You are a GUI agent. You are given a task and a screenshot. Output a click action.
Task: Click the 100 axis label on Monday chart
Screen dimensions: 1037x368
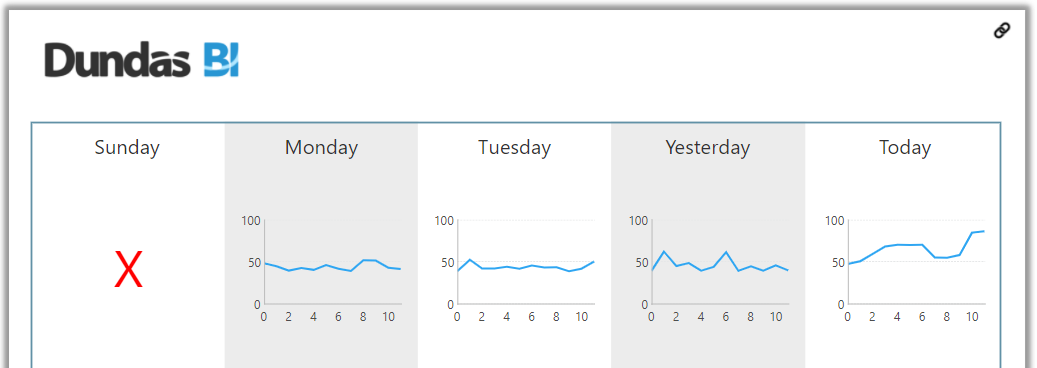click(x=251, y=220)
